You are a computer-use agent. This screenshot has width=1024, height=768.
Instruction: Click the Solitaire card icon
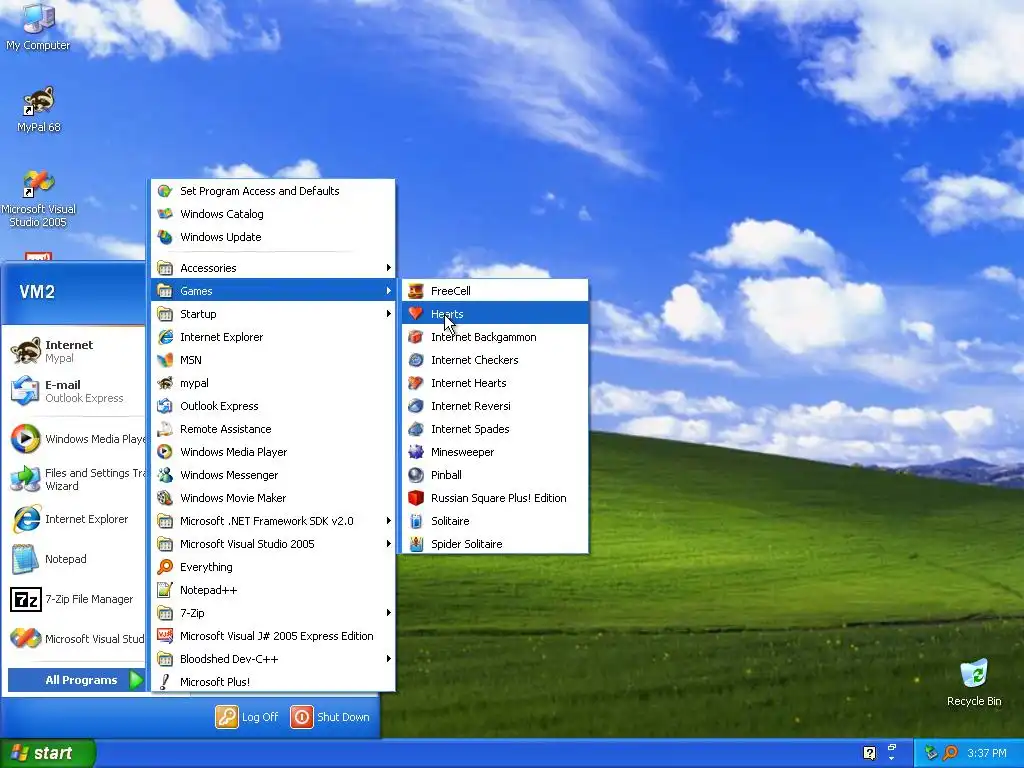pos(415,521)
